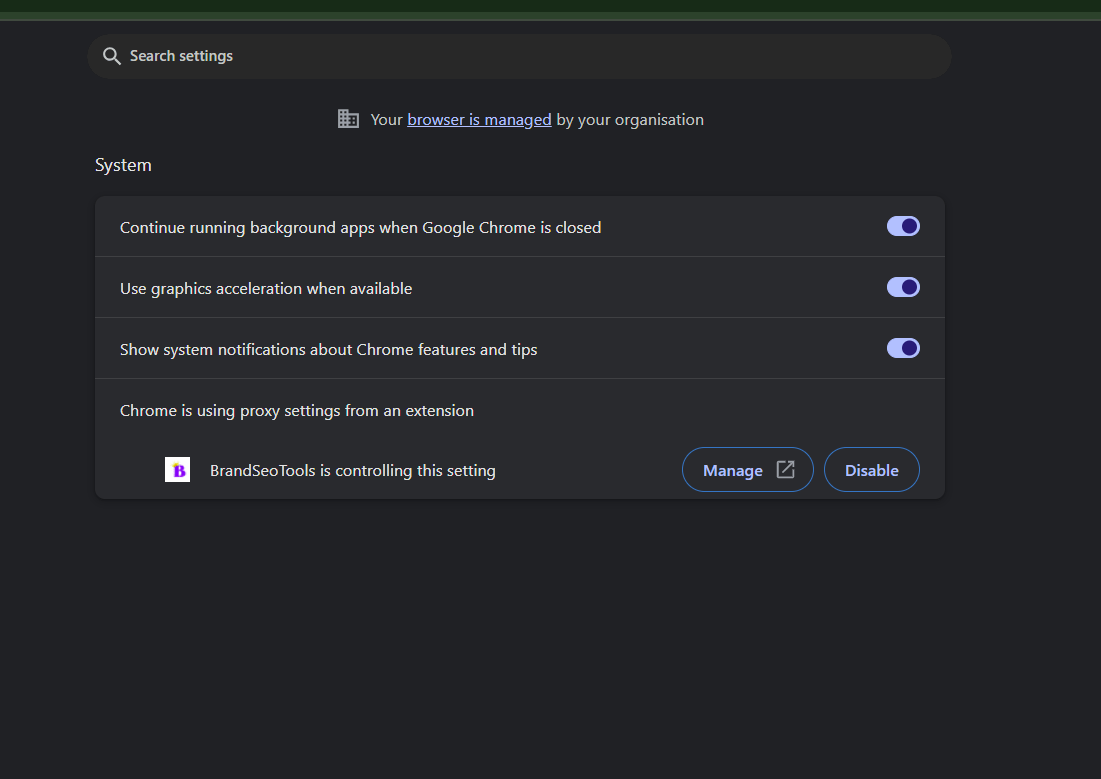Click "Use graphics acceleration when available" text
Viewport: 1101px width, 779px height.
pos(266,289)
